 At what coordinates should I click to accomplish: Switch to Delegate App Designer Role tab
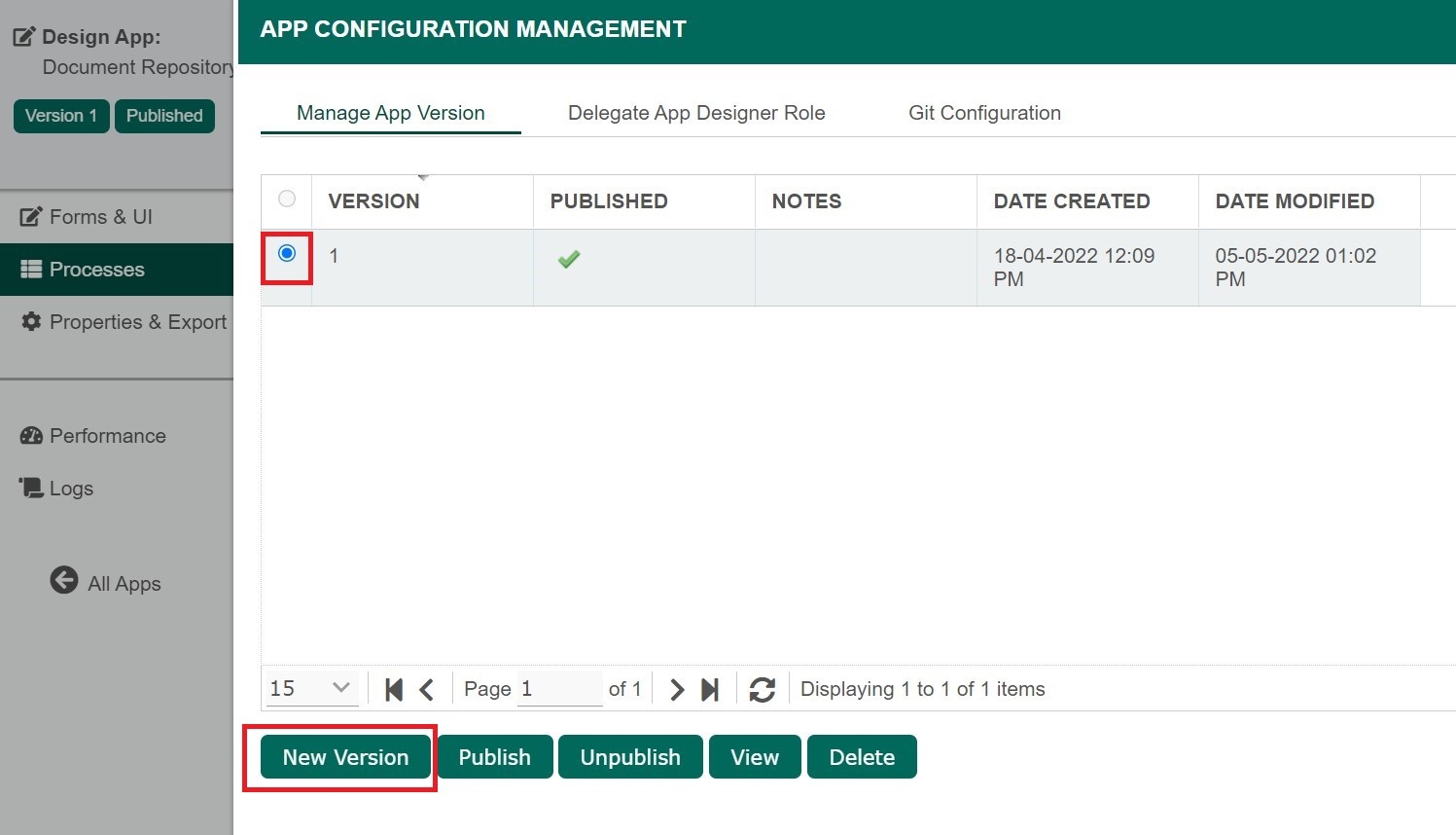click(x=696, y=113)
